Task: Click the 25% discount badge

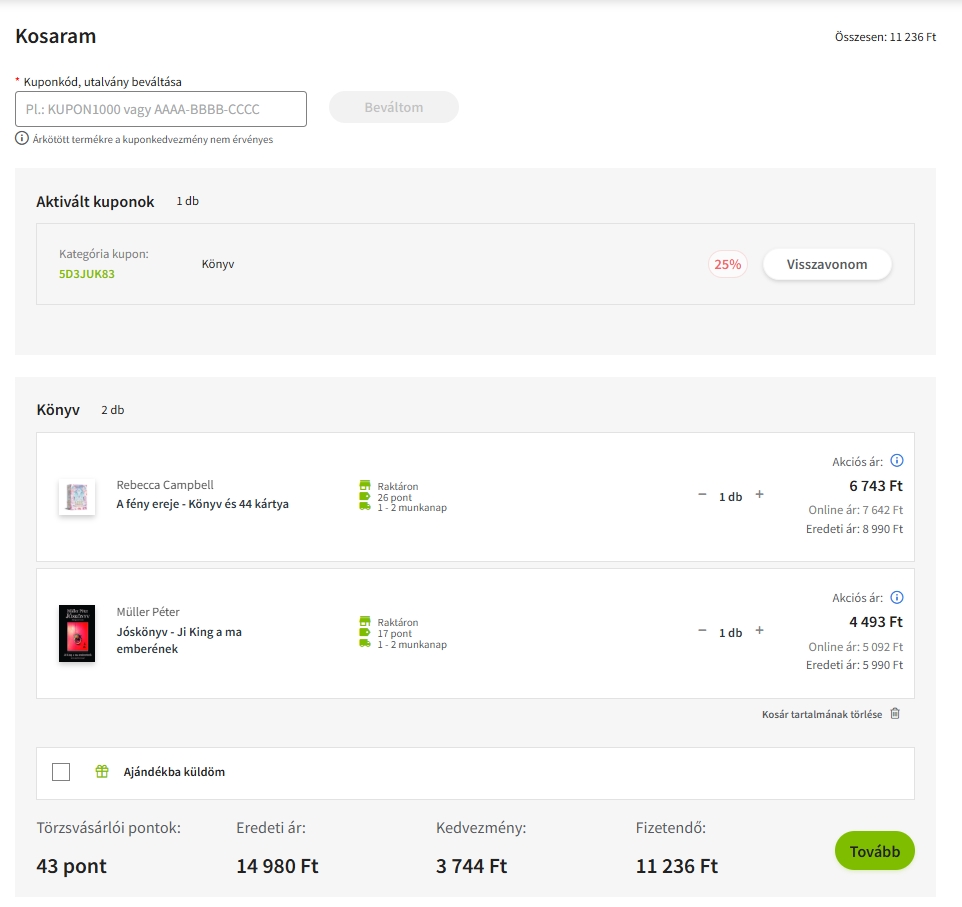Action: pyautogui.click(x=727, y=265)
